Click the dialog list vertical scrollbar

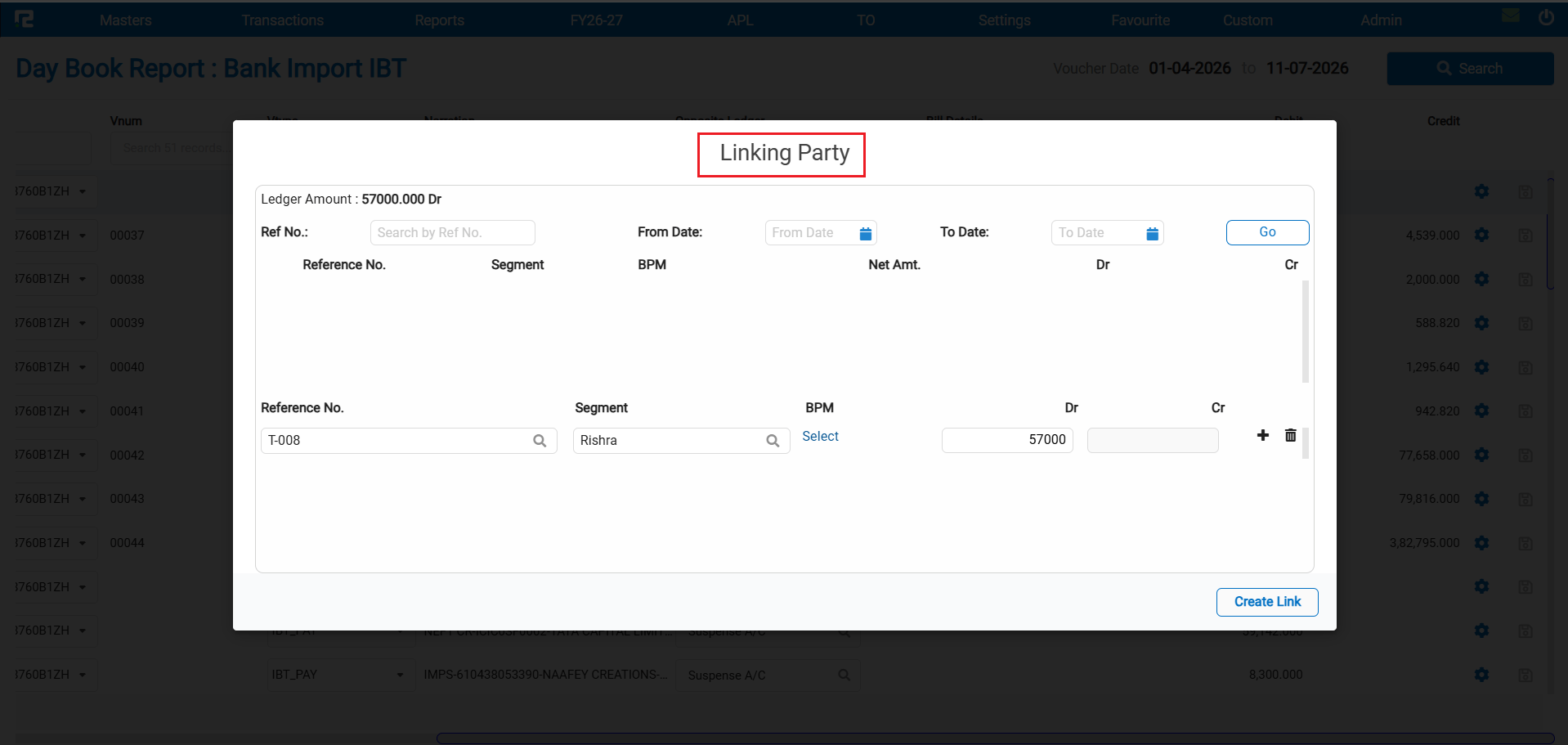pyautogui.click(x=1306, y=331)
